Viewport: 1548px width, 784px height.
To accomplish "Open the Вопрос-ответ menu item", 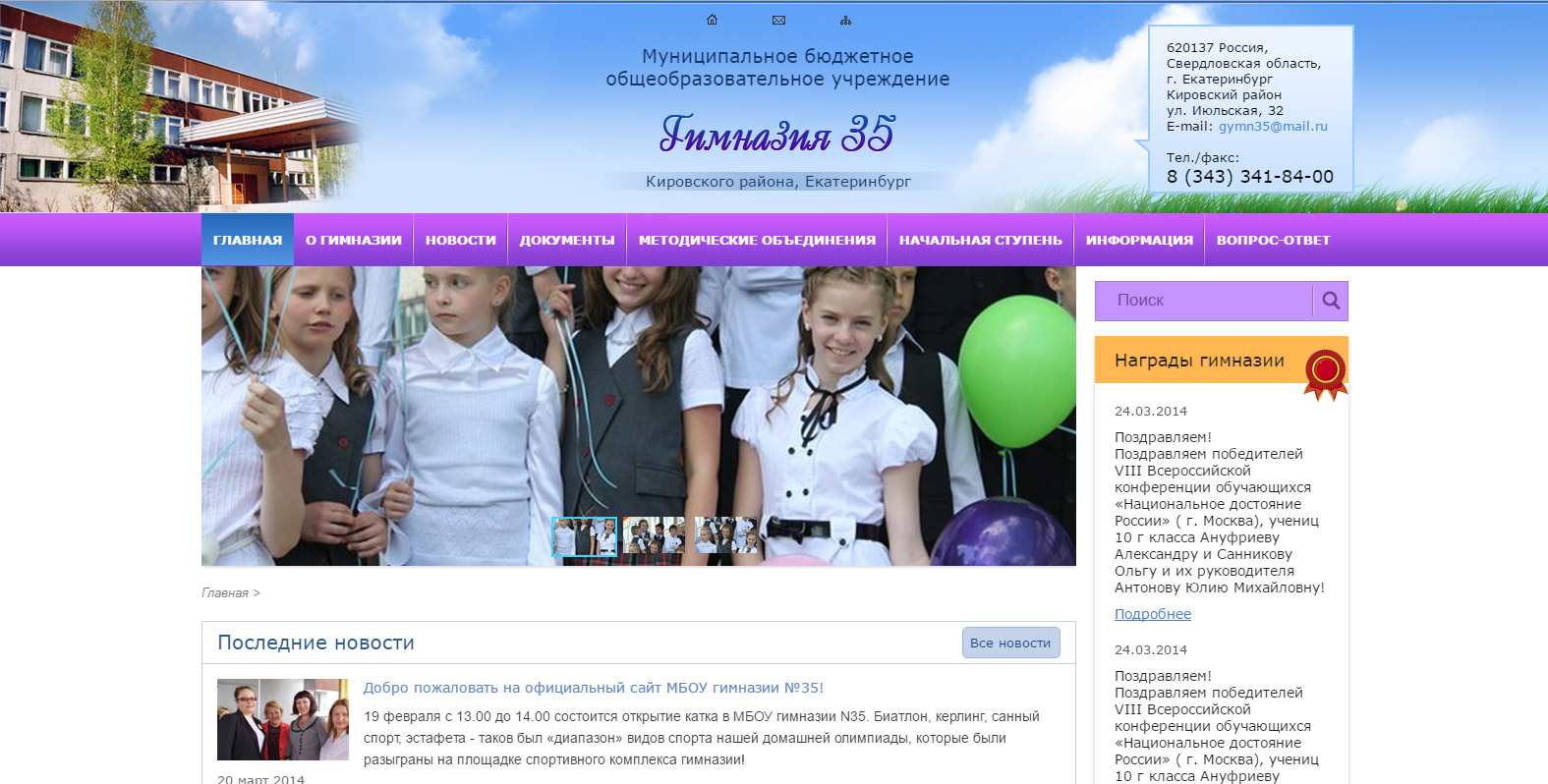I will [x=1273, y=240].
